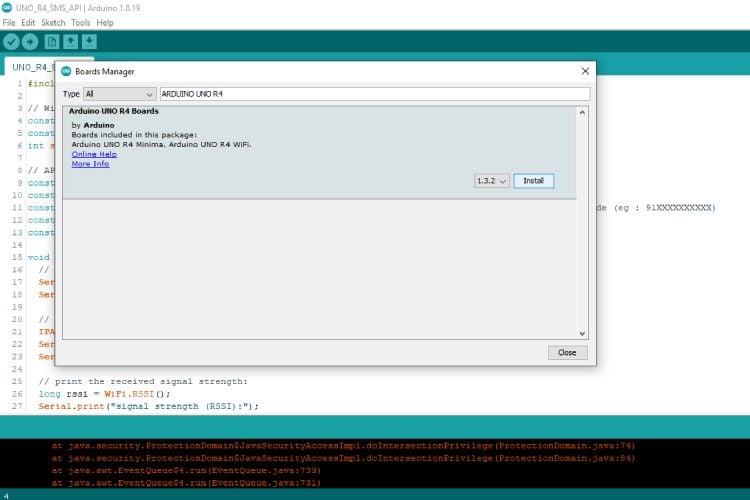Click the Open sketch toolbar icon
This screenshot has width=750, height=500.
click(70, 42)
